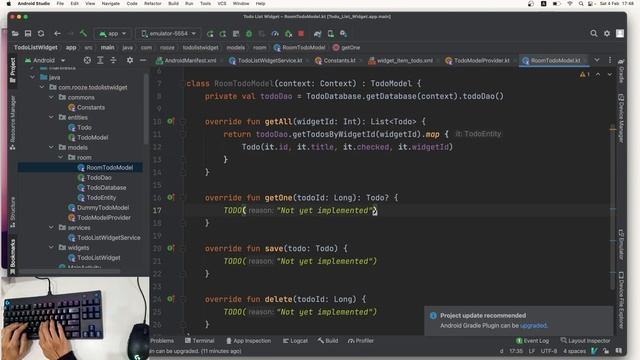The height and width of the screenshot is (360, 640).
Task: Click the Debug bug icon
Action: point(249,34)
